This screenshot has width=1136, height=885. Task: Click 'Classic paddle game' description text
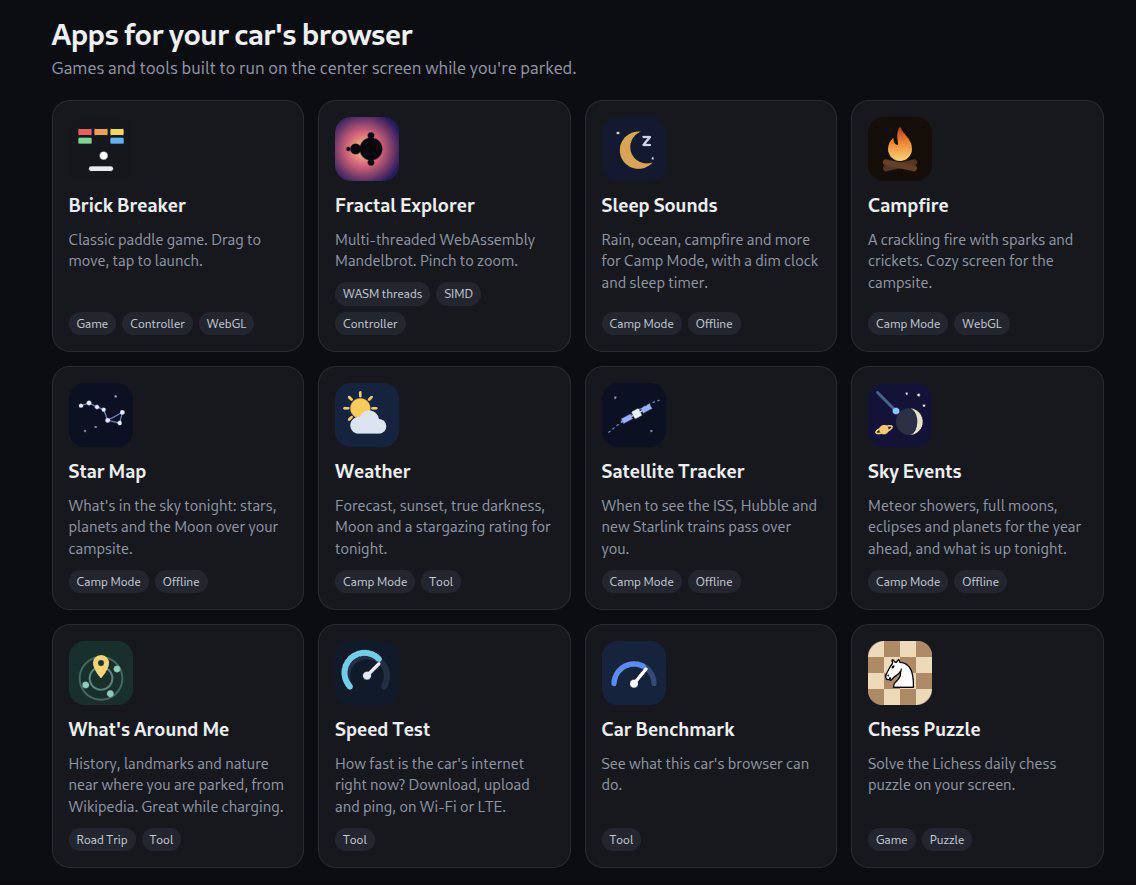[x=164, y=250]
